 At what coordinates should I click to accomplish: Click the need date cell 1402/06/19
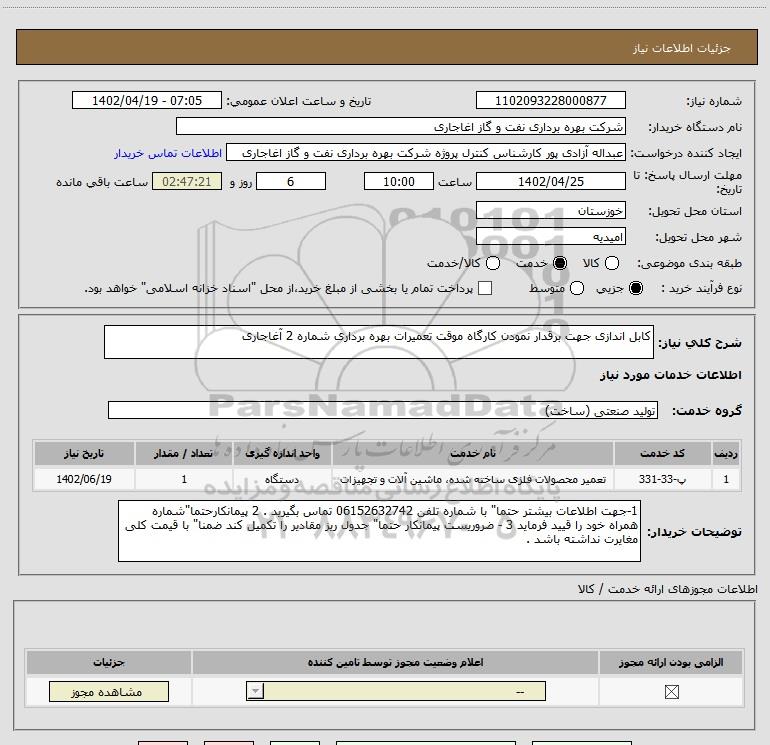tap(84, 479)
